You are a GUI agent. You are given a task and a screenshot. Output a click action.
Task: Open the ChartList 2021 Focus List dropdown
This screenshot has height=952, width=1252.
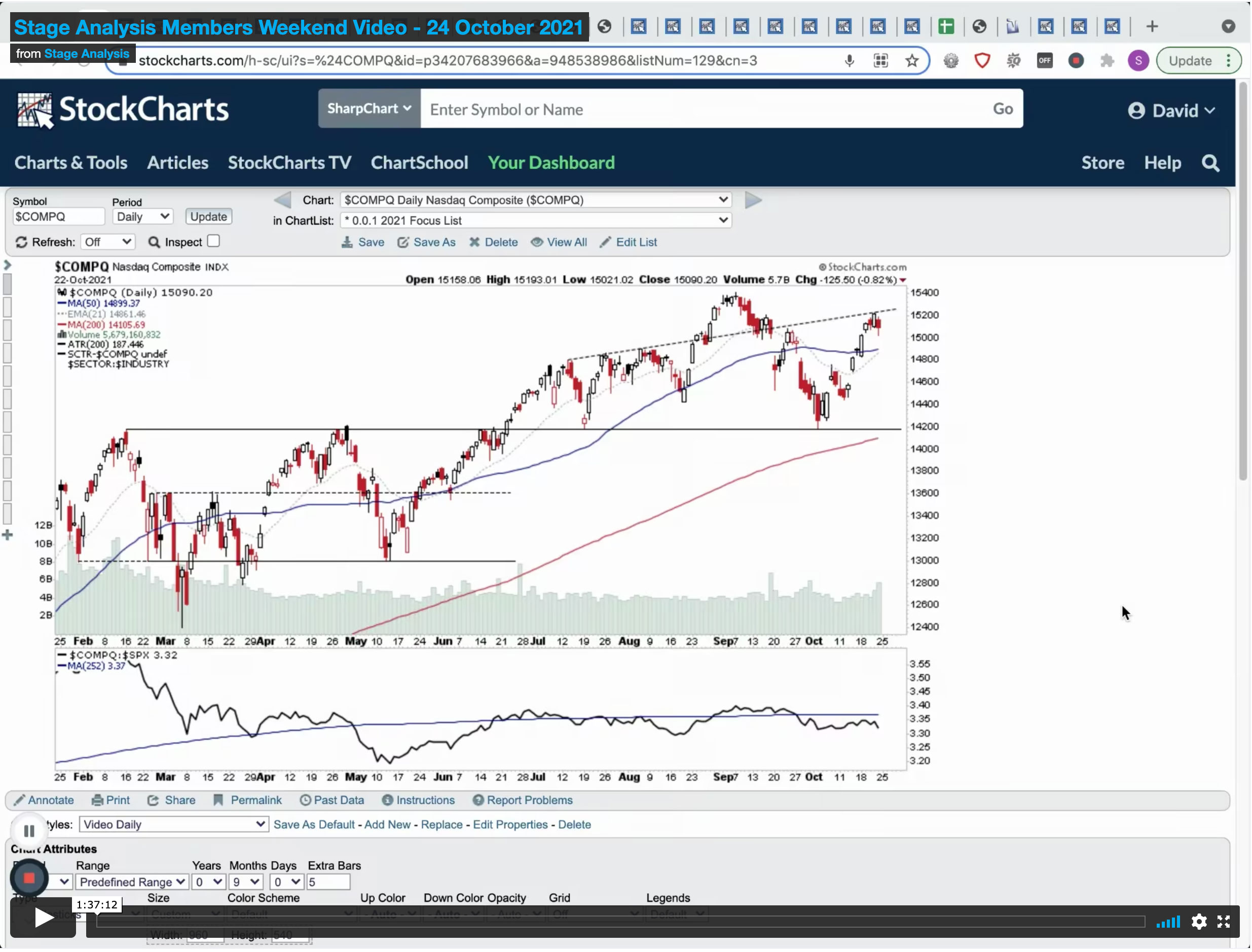click(x=535, y=221)
